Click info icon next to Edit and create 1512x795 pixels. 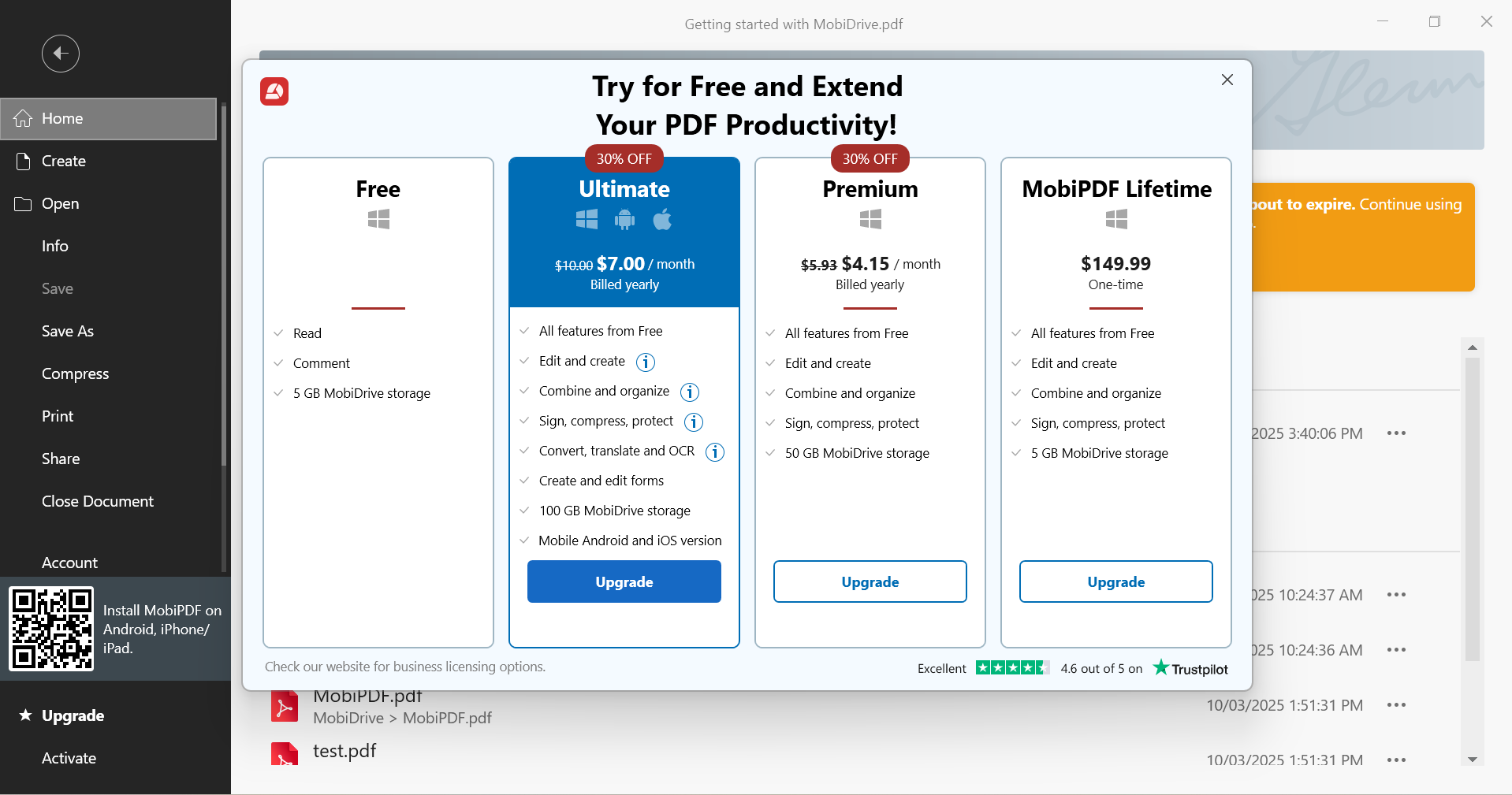click(x=646, y=362)
